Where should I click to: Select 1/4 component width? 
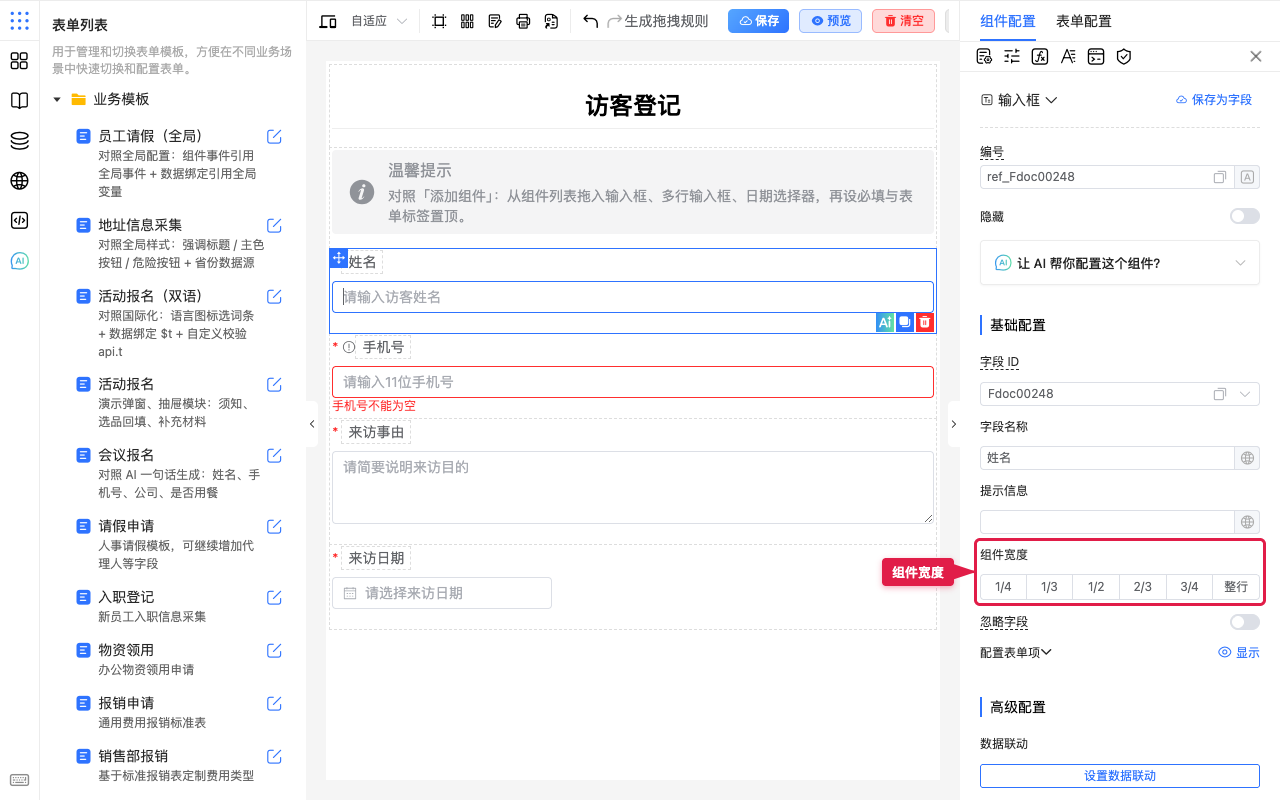pyautogui.click(x=1003, y=587)
